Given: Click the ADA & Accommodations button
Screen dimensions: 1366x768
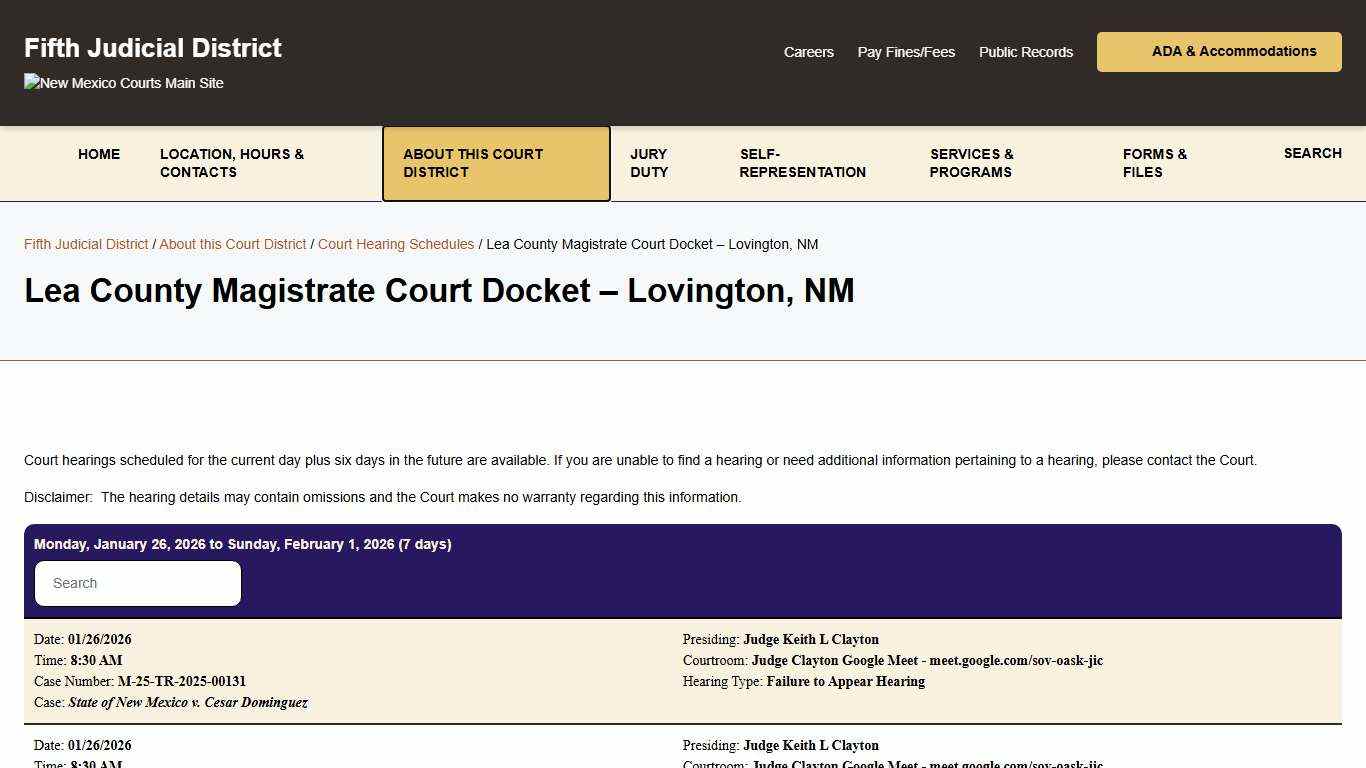Looking at the screenshot, I should click(1218, 51).
